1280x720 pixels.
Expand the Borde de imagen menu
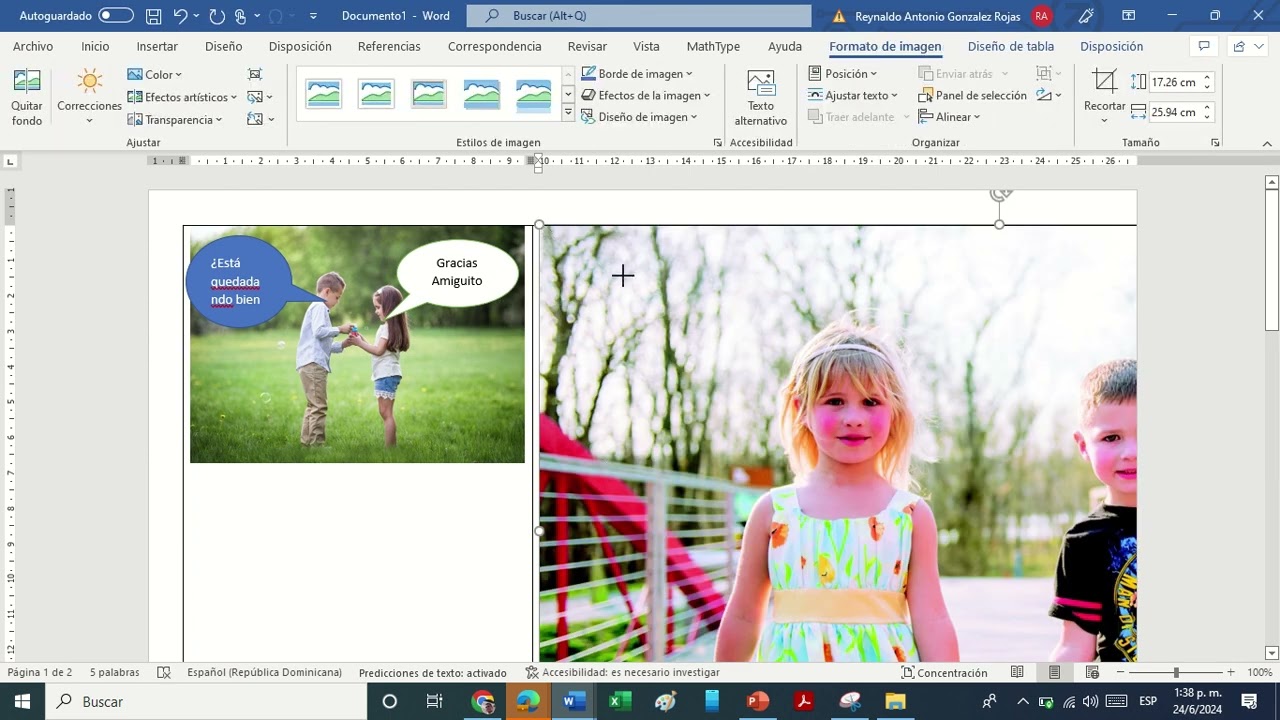point(637,74)
